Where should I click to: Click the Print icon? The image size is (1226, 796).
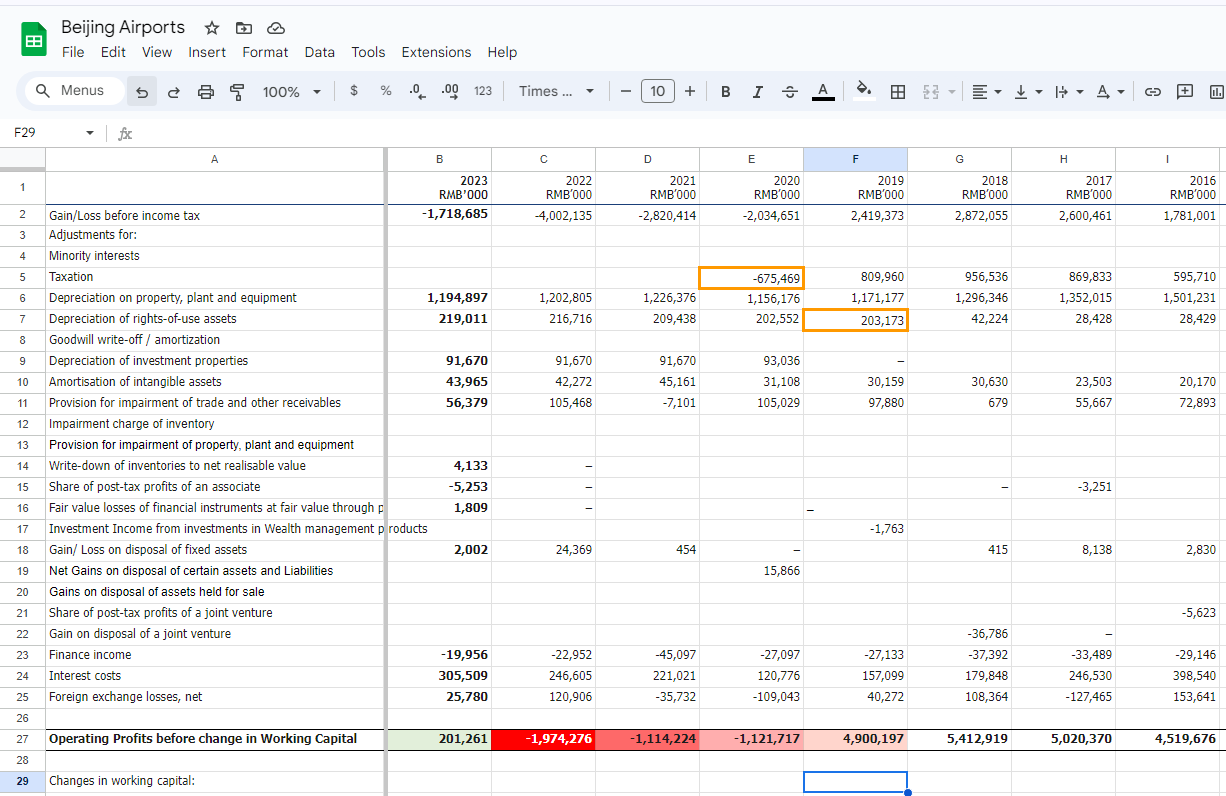coord(206,92)
